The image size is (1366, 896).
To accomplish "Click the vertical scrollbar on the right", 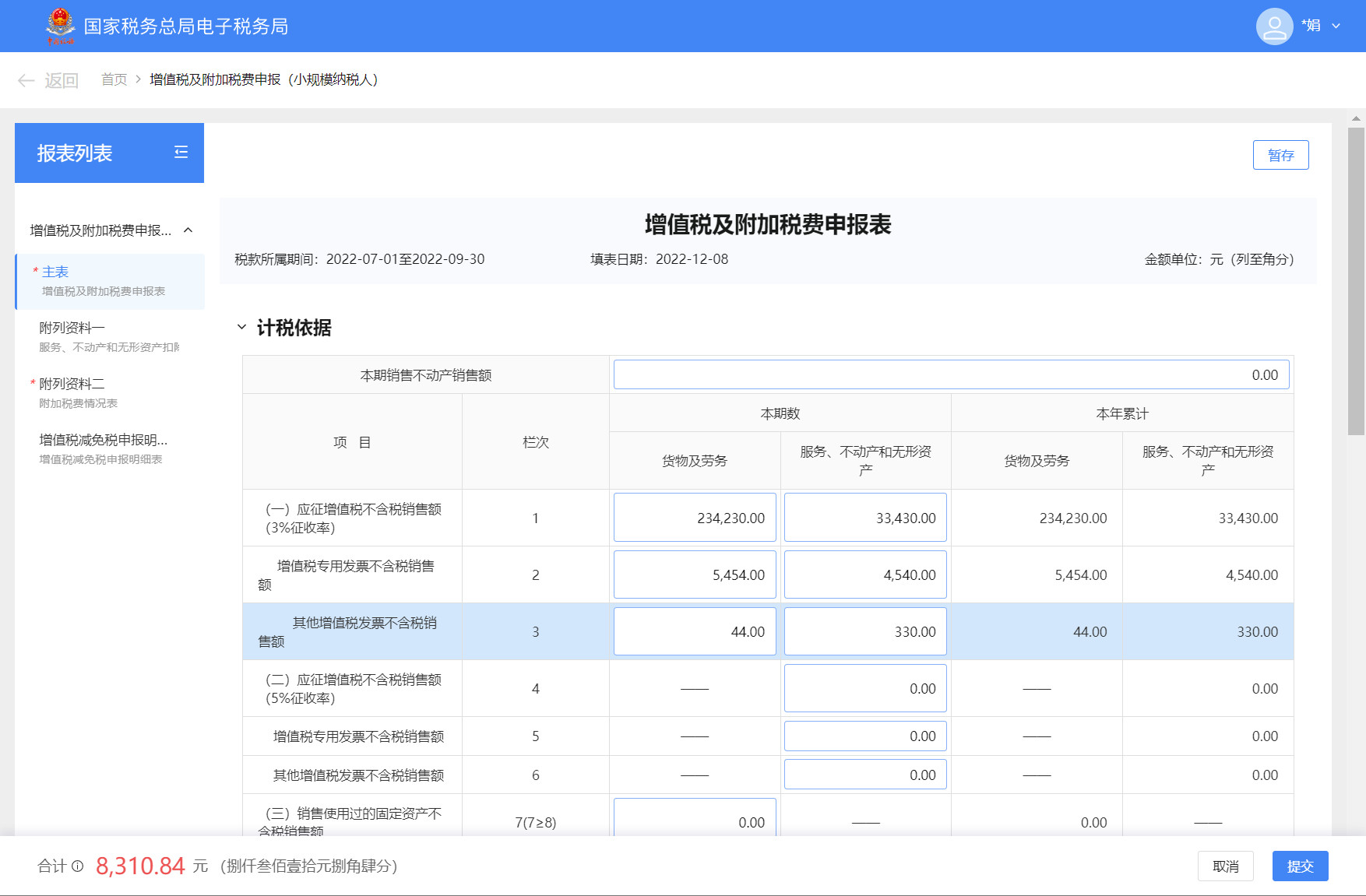I will click(x=1356, y=280).
